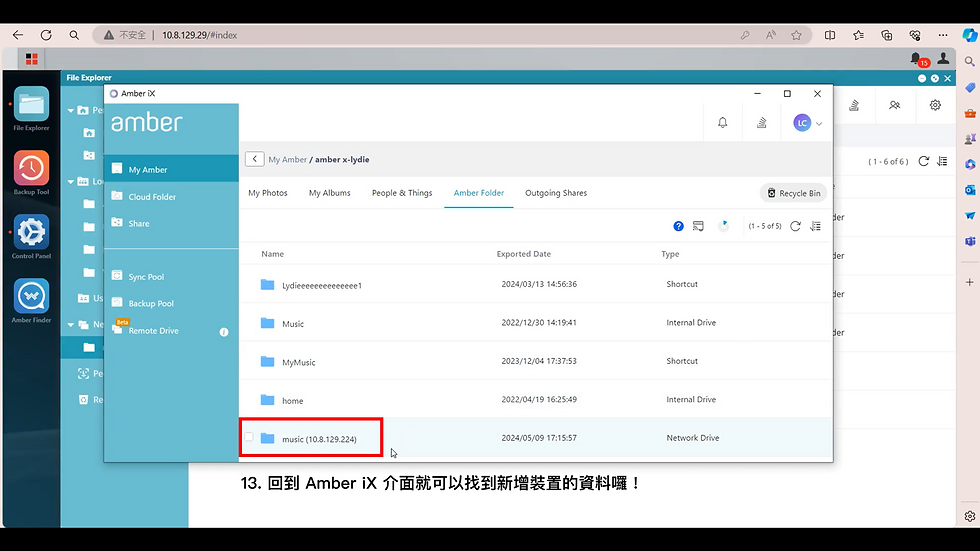Collapse the Ne... tree node
980x551 pixels.
pyautogui.click(x=71, y=324)
